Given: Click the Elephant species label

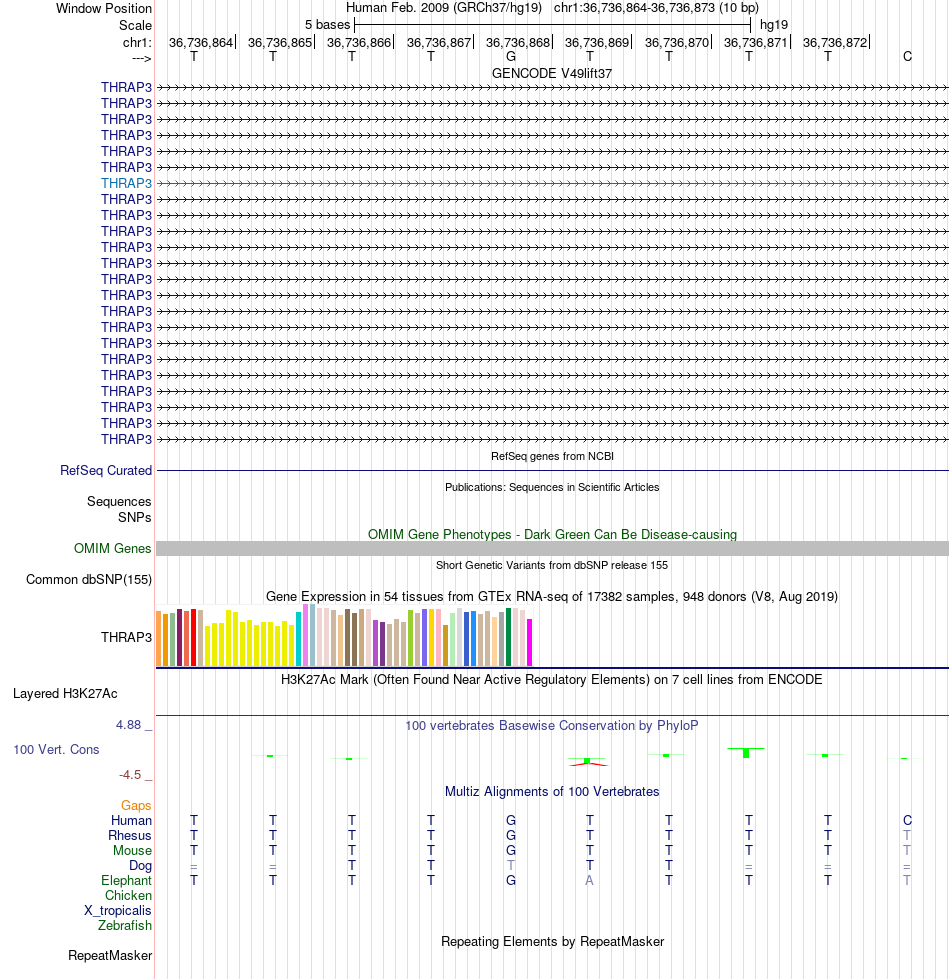Looking at the screenshot, I should point(126,880).
